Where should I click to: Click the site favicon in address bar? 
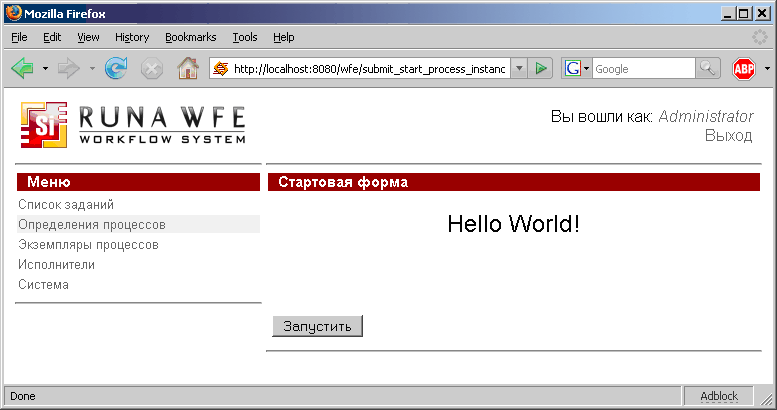point(221,68)
